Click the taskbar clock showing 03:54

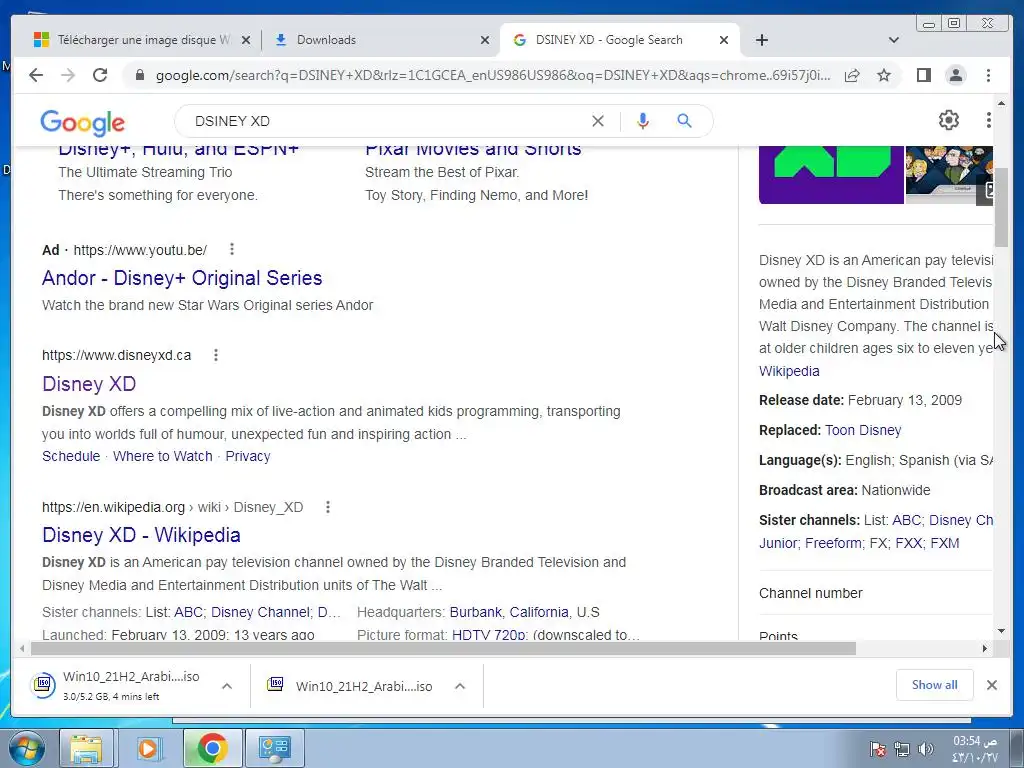[974, 748]
